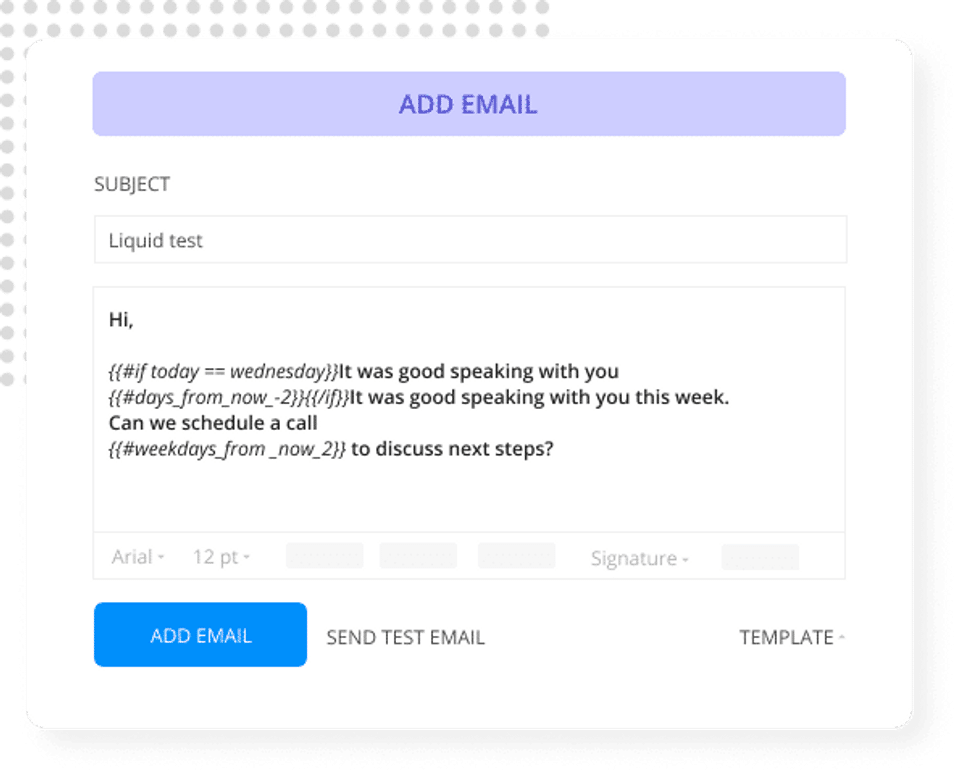Click the "Can we schedule a call" line

point(213,424)
